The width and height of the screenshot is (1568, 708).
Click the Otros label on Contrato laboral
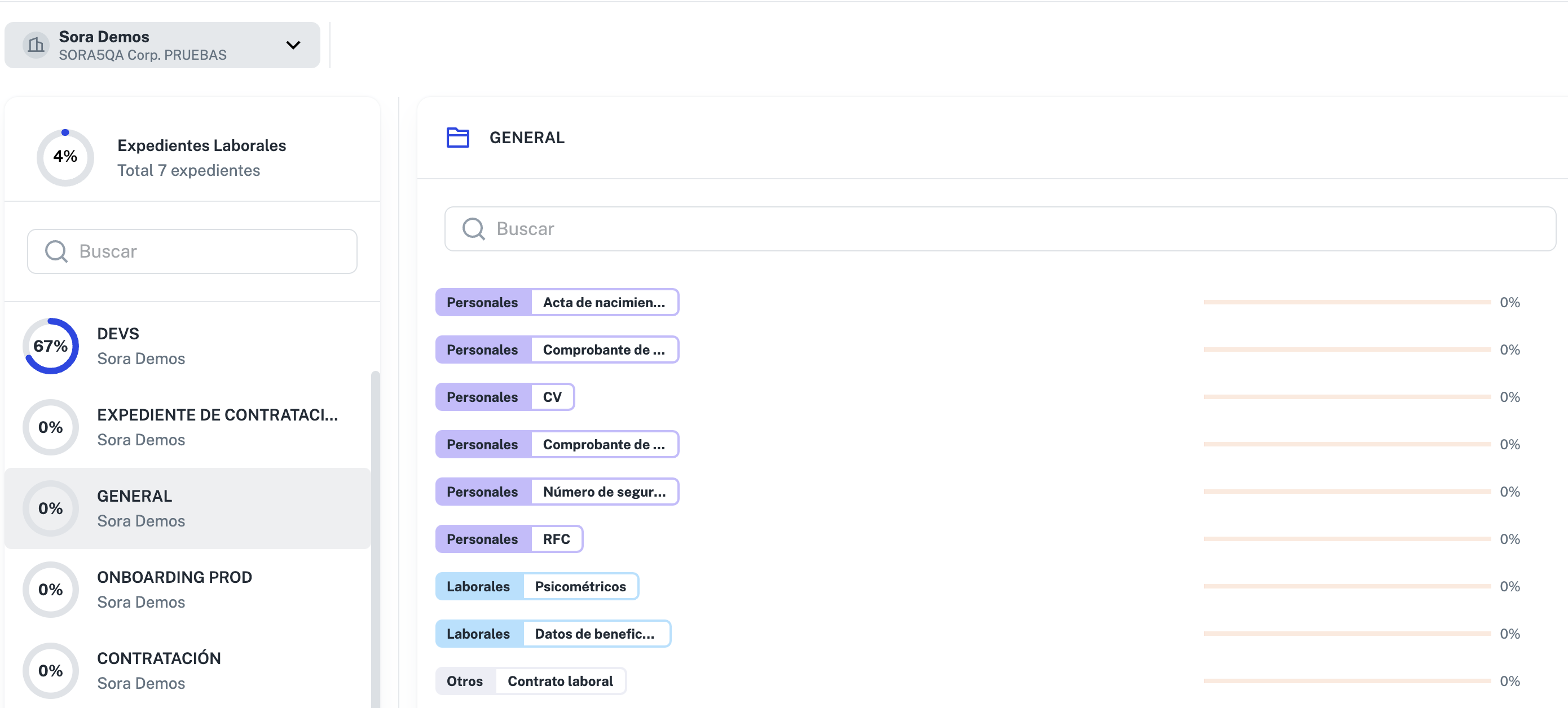coord(465,682)
